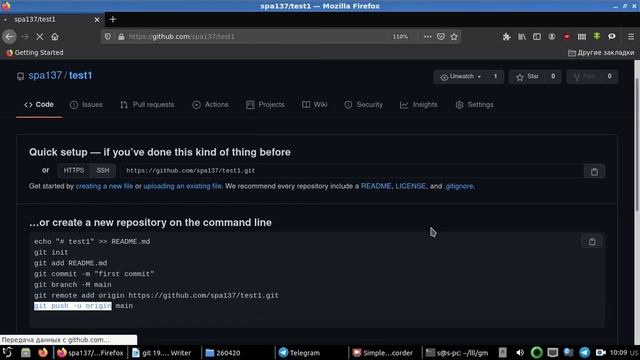Open the Wiki tab

pyautogui.click(x=315, y=104)
